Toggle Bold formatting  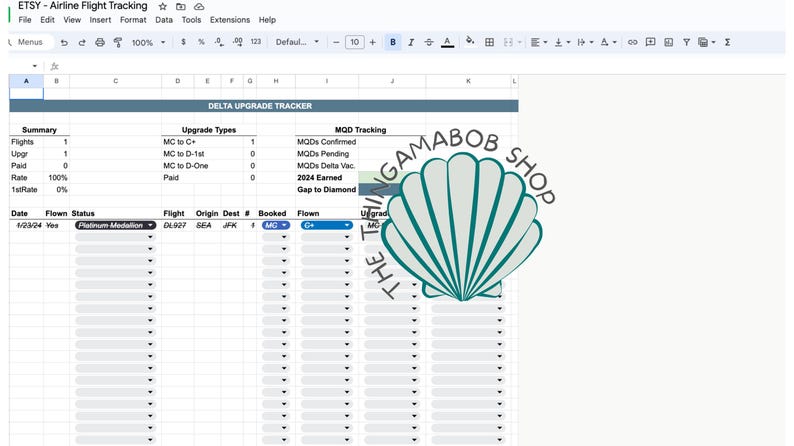[393, 42]
